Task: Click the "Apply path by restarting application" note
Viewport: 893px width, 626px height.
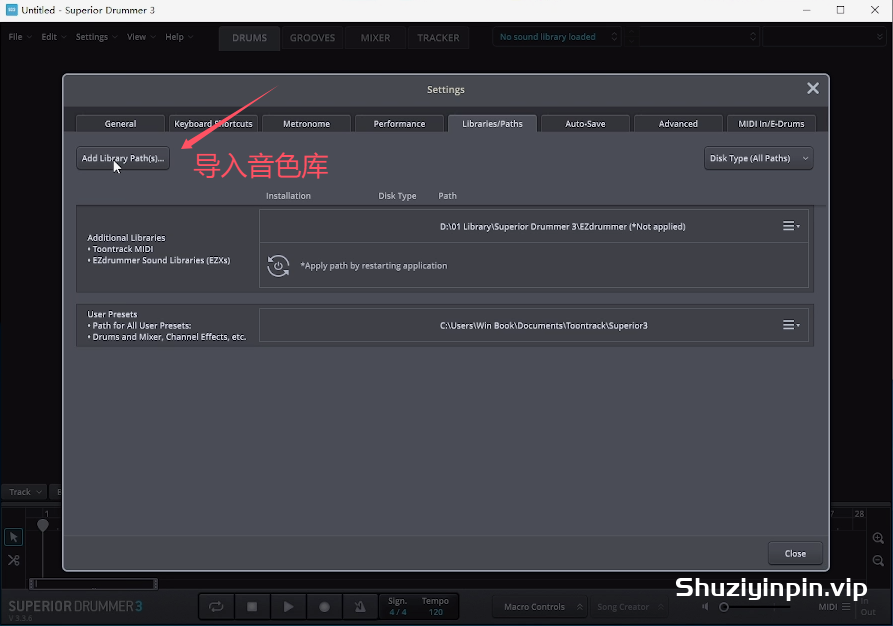Action: click(374, 265)
